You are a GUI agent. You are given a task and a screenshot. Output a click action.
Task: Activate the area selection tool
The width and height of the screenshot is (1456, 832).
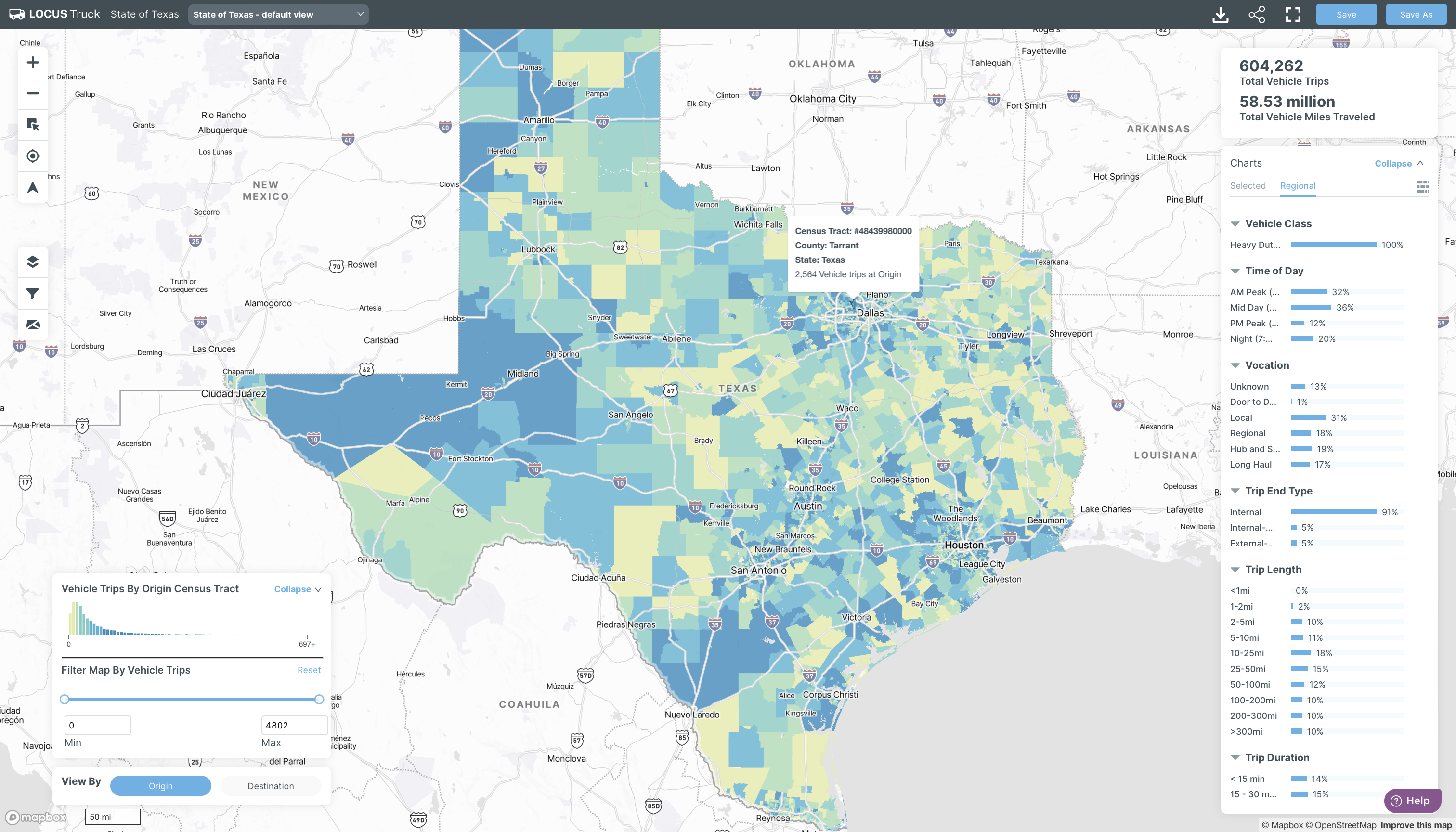(x=33, y=125)
